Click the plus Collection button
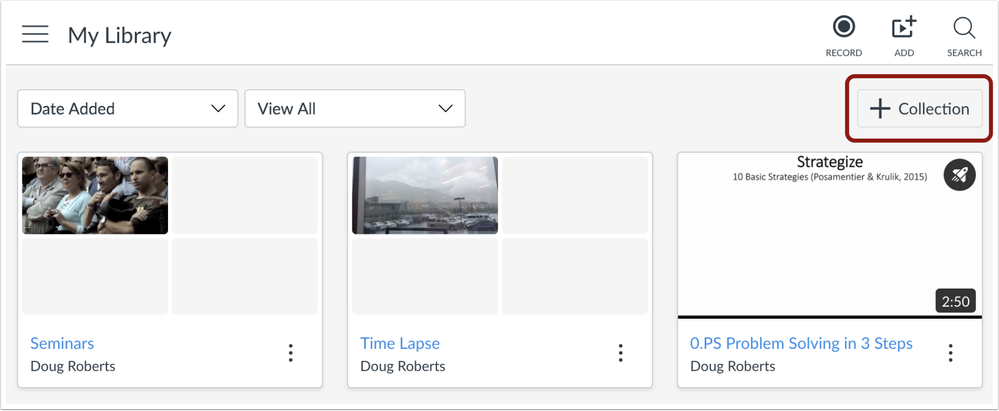The width and height of the screenshot is (999, 411). pyautogui.click(x=919, y=109)
